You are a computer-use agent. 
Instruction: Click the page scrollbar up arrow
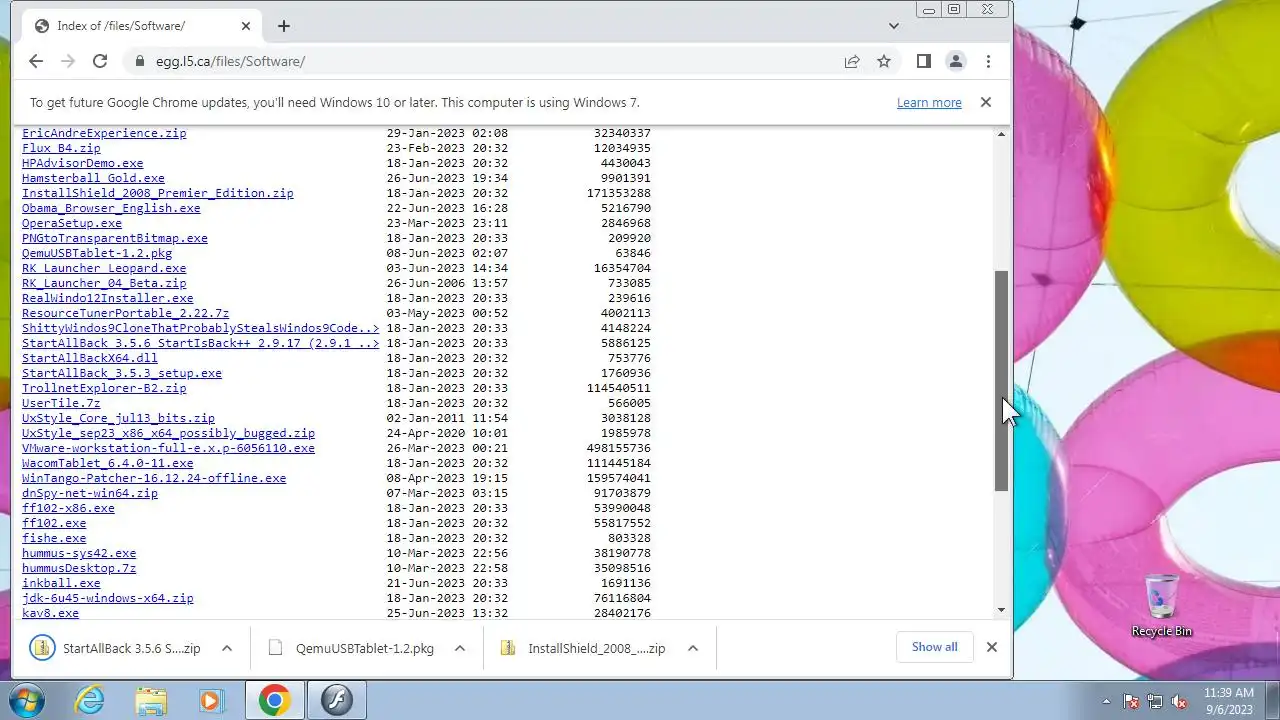(x=1002, y=134)
